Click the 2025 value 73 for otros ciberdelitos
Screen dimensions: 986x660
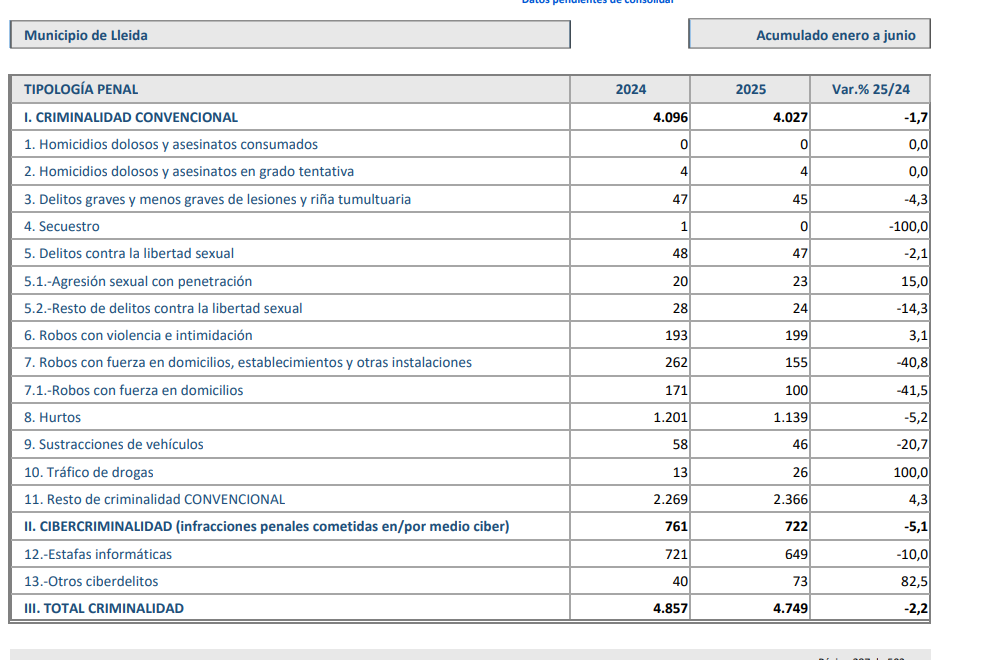click(x=800, y=581)
